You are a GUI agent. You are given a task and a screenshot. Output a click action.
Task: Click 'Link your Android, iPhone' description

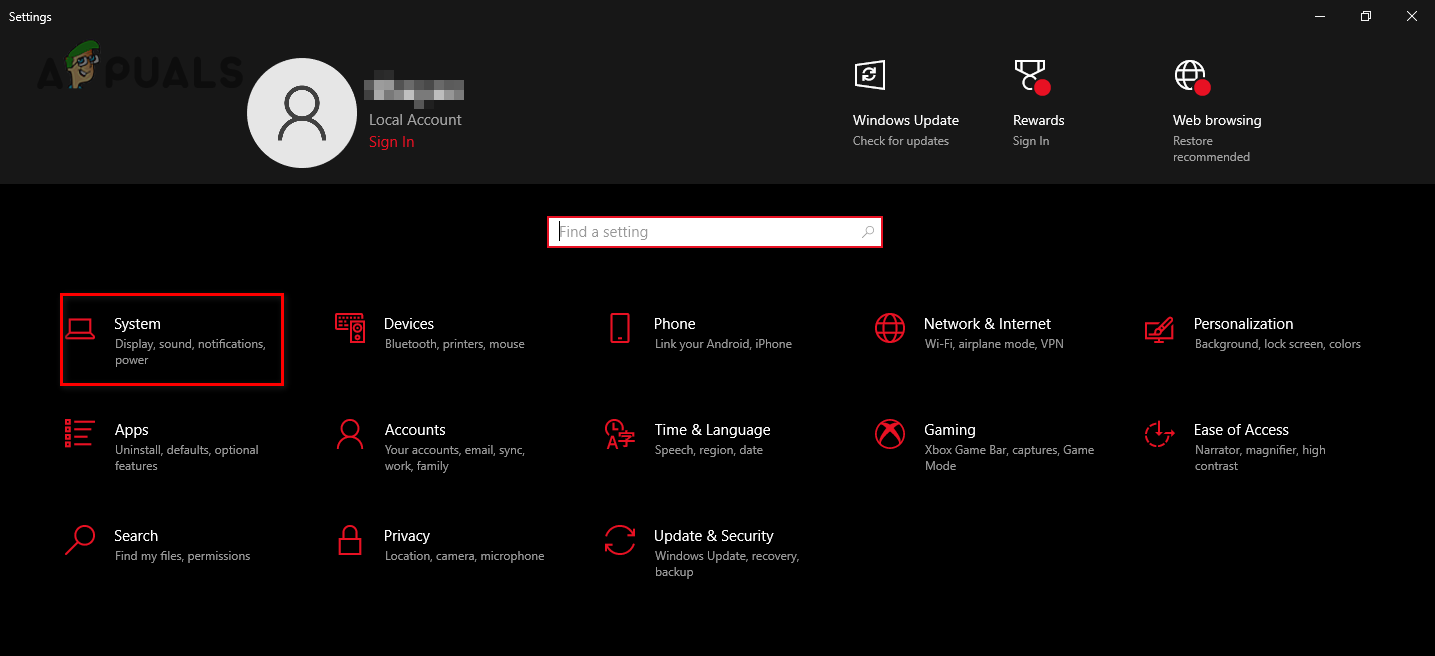click(x=723, y=344)
